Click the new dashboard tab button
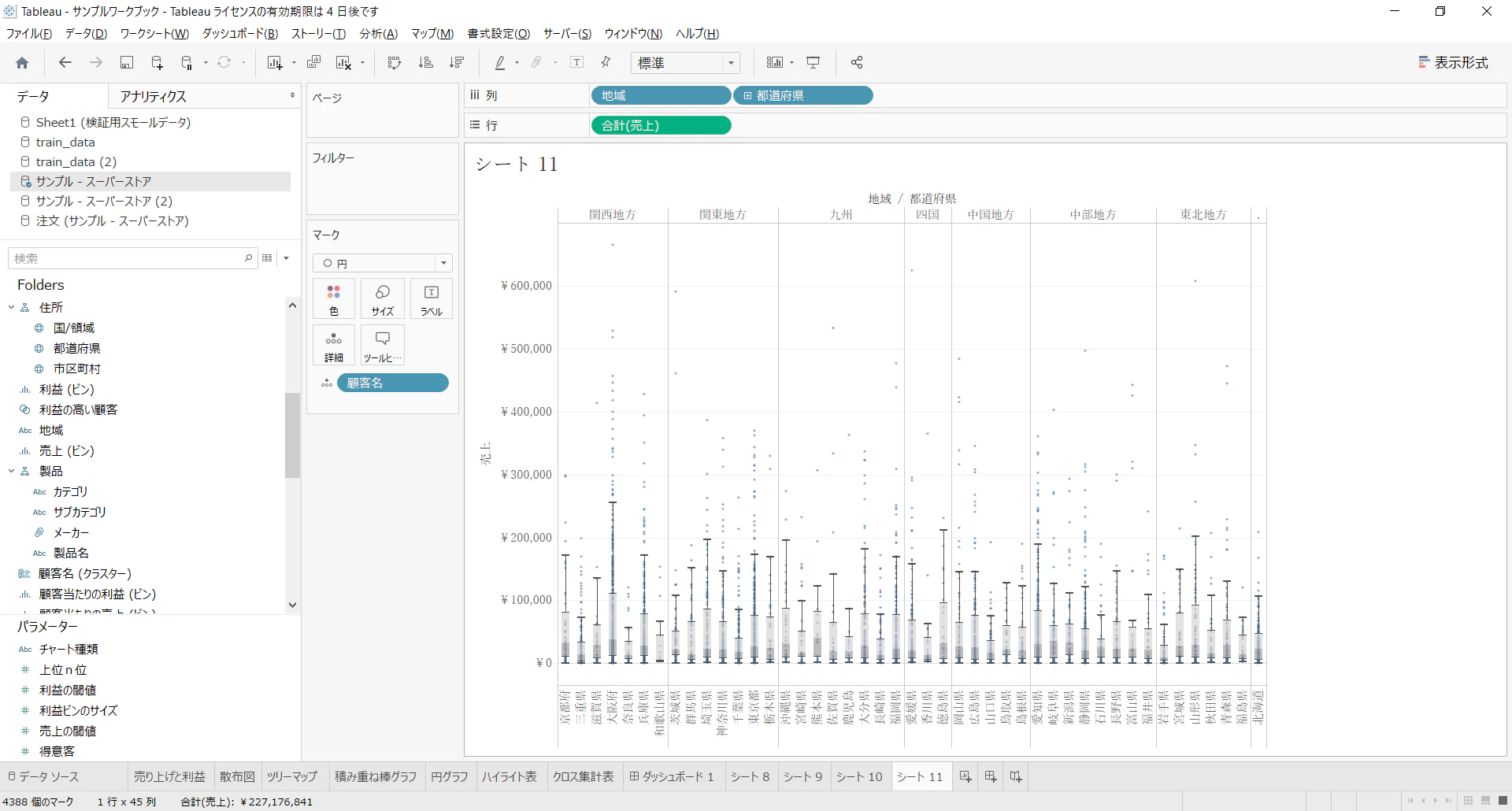This screenshot has width=1512, height=811. click(x=991, y=777)
